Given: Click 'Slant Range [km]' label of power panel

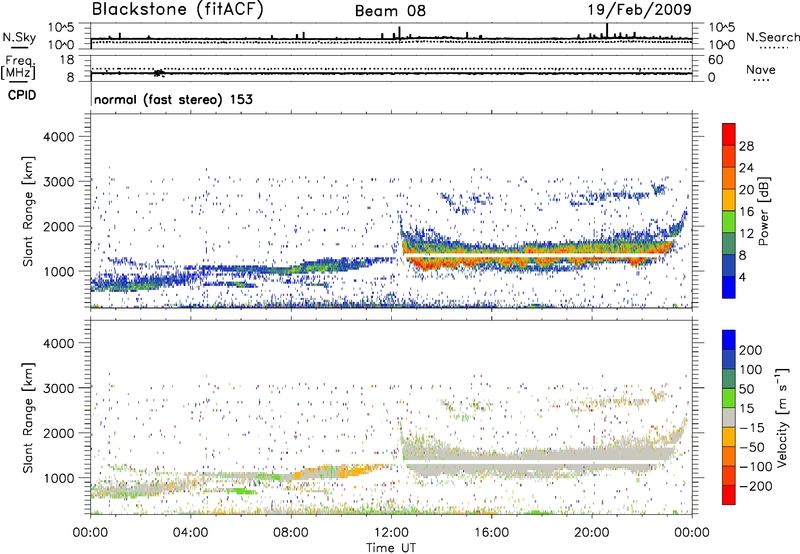Looking at the screenshot, I should tap(28, 211).
